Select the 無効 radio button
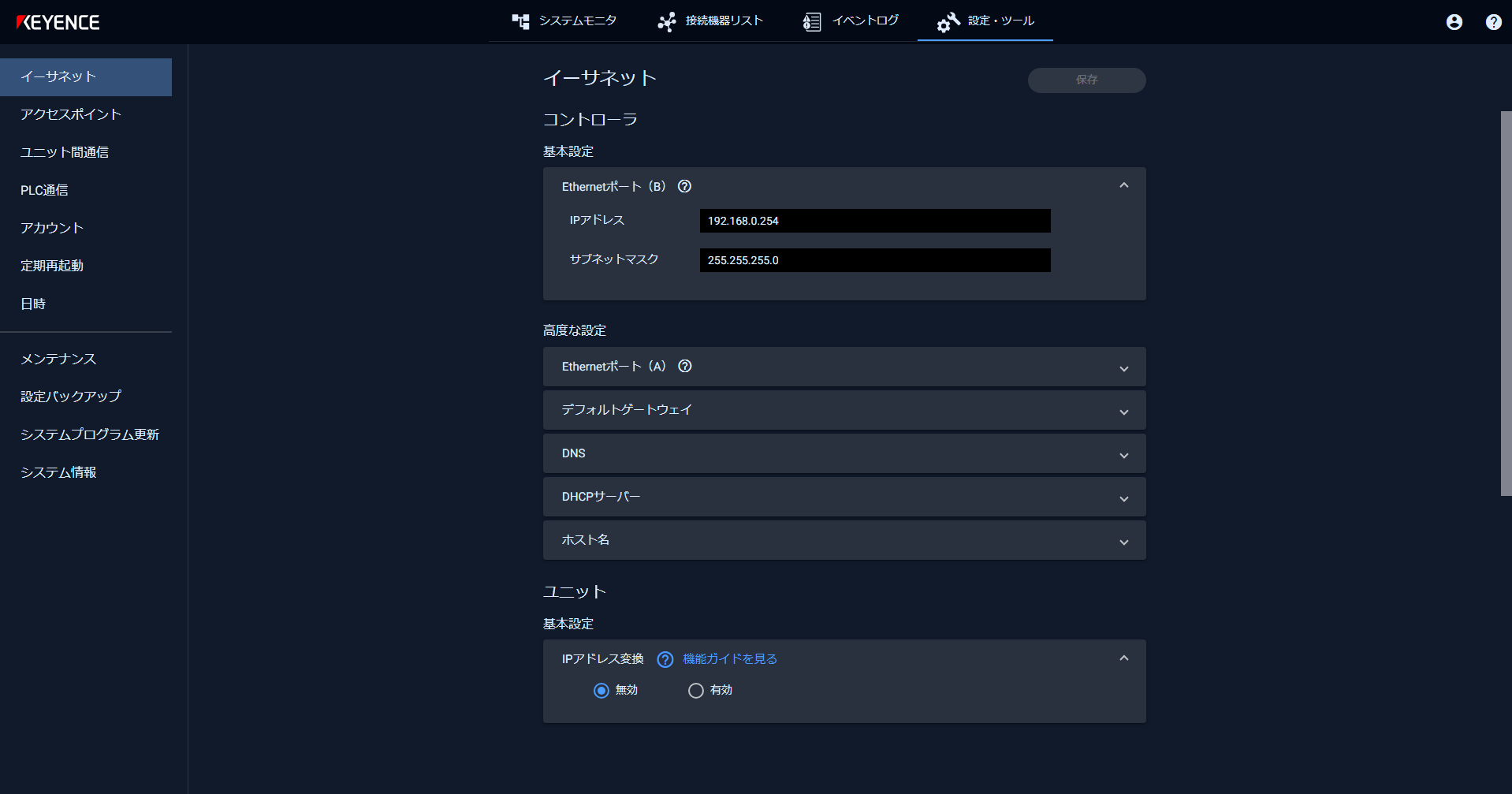The image size is (1512, 794). 601,690
